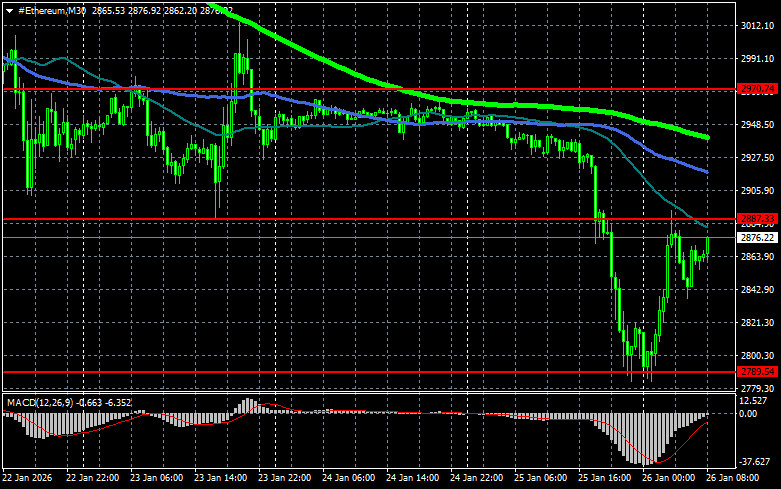Click the 24 Jan 06:00 time label
Viewport: 781px width, 489px height.
[349, 478]
